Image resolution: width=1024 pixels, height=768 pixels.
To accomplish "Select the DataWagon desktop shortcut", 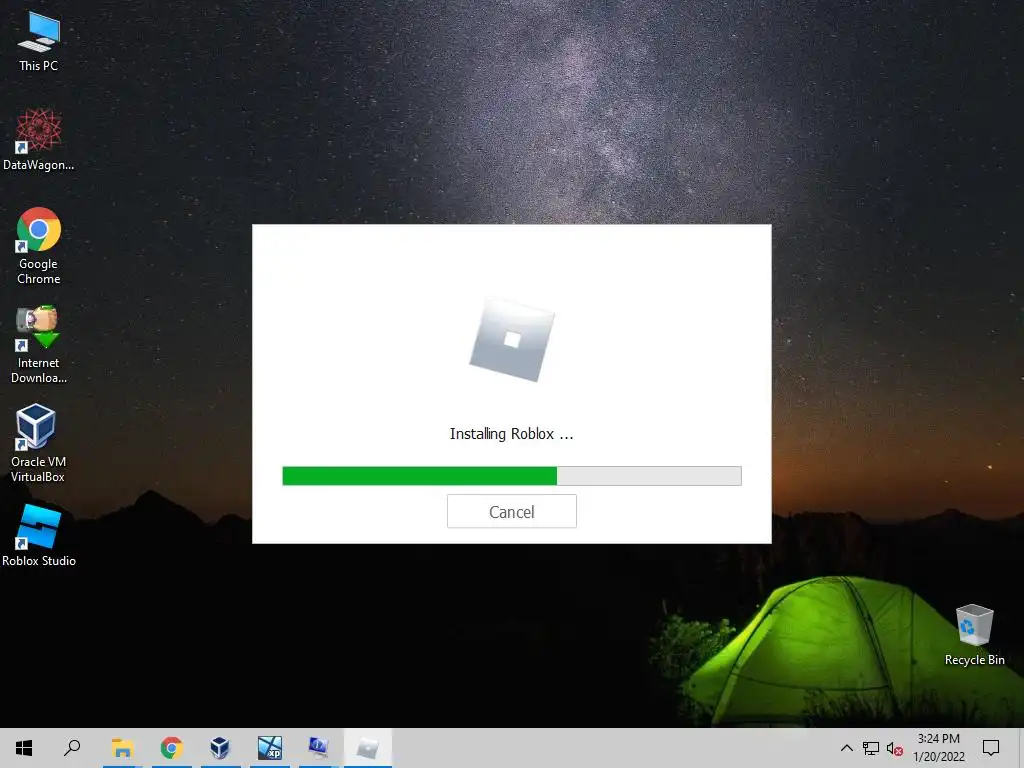I will 38,140.
